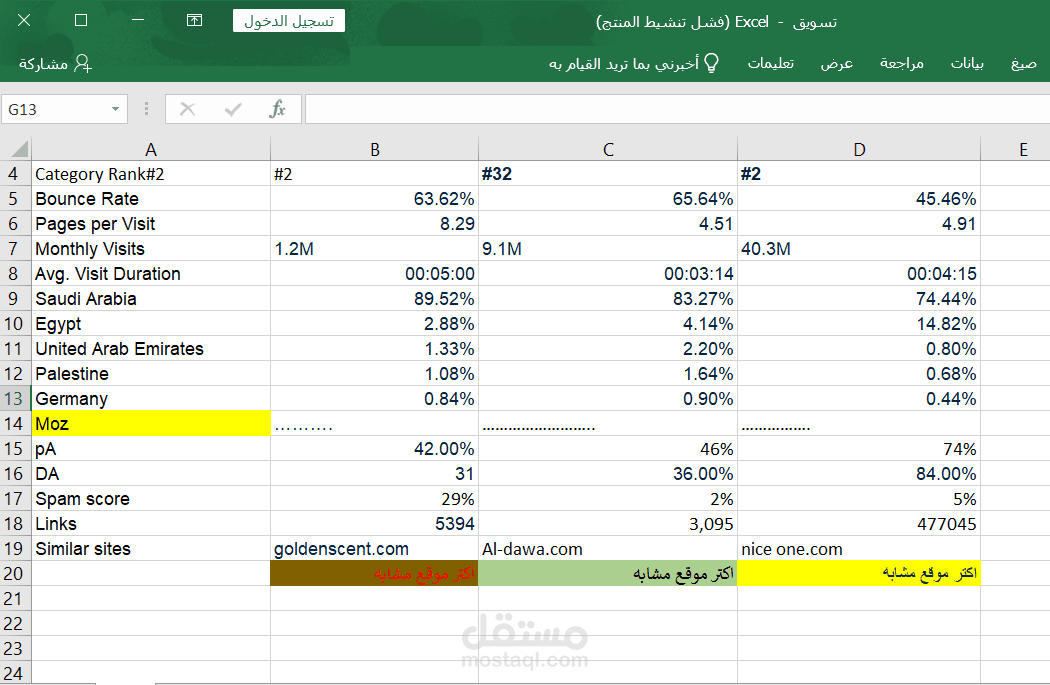Click the تسجيل الدخول sign-in button
1050x685 pixels.
point(289,21)
